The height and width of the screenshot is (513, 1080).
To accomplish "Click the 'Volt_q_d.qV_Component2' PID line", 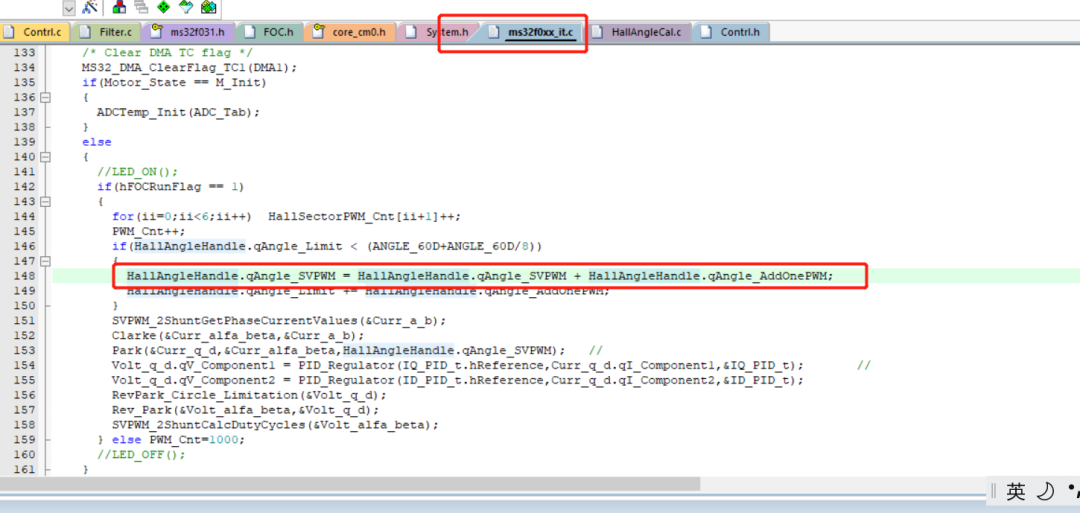I will pyautogui.click(x=457, y=381).
